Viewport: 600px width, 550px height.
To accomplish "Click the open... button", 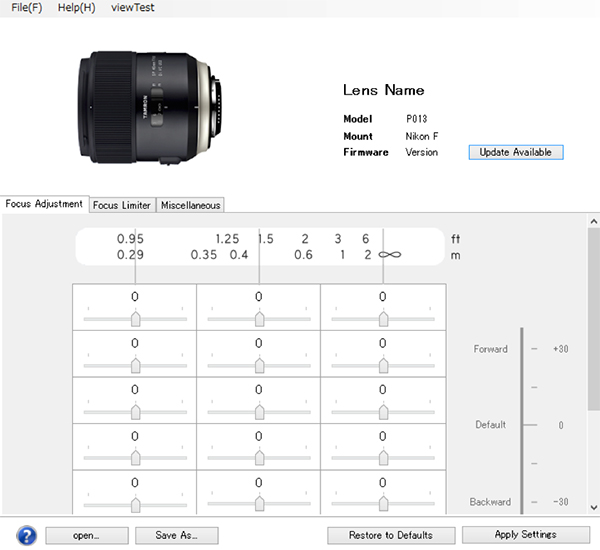I will click(86, 535).
